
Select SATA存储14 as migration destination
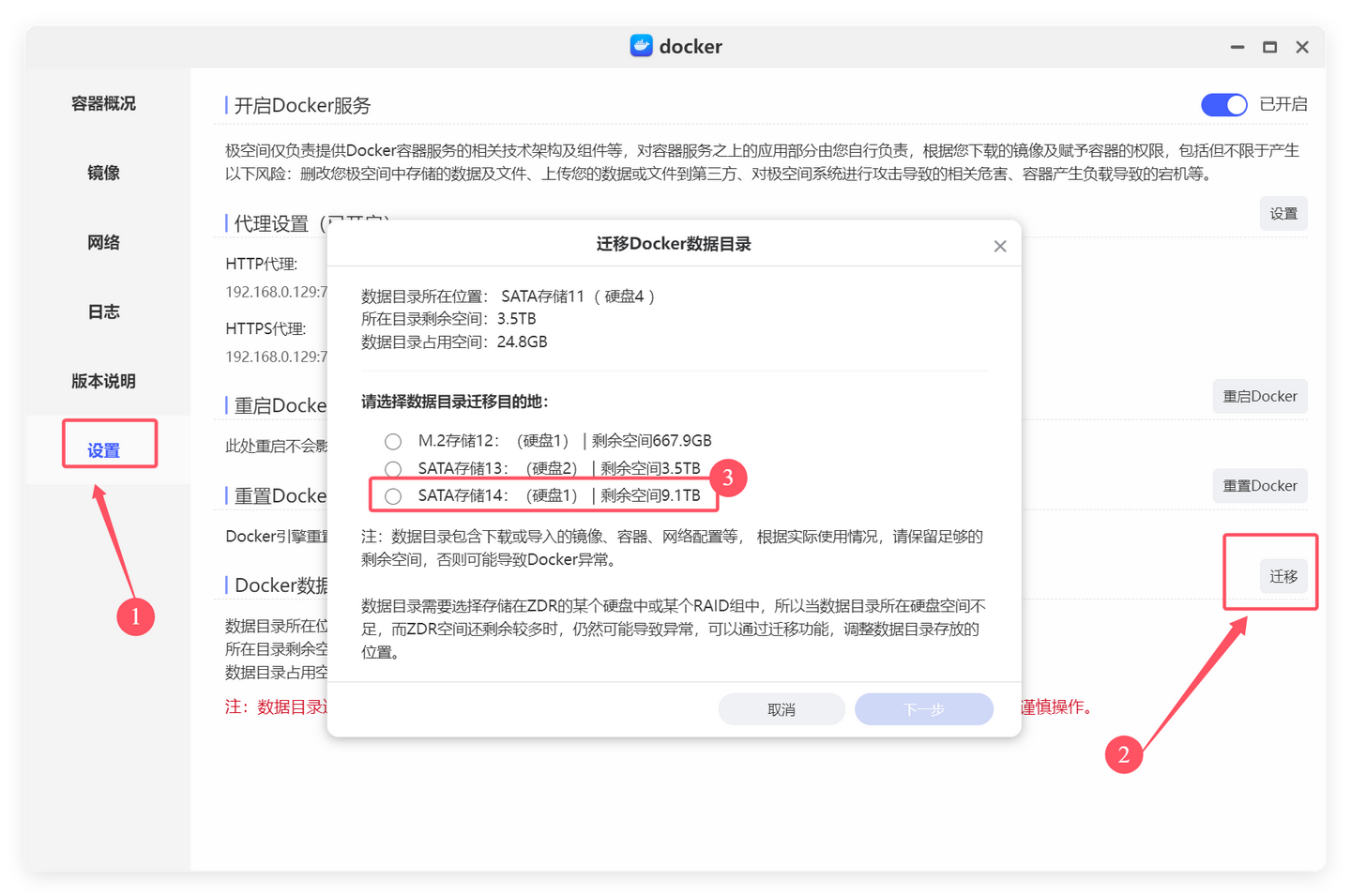(392, 495)
